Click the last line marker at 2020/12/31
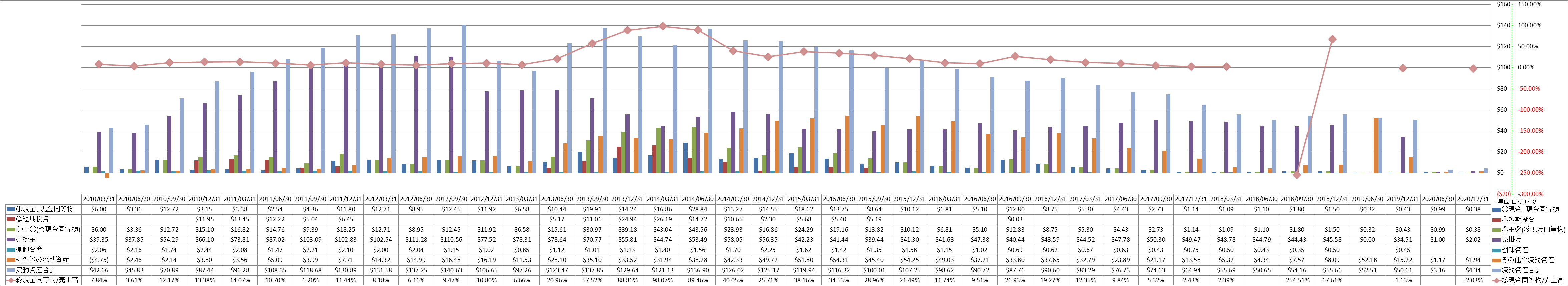 click(x=1473, y=69)
